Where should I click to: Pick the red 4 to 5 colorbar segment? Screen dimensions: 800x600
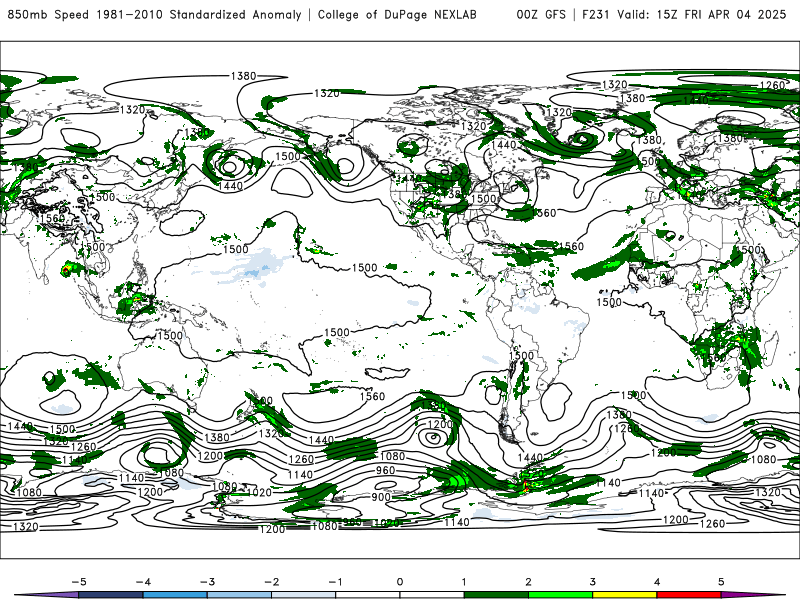(x=689, y=595)
